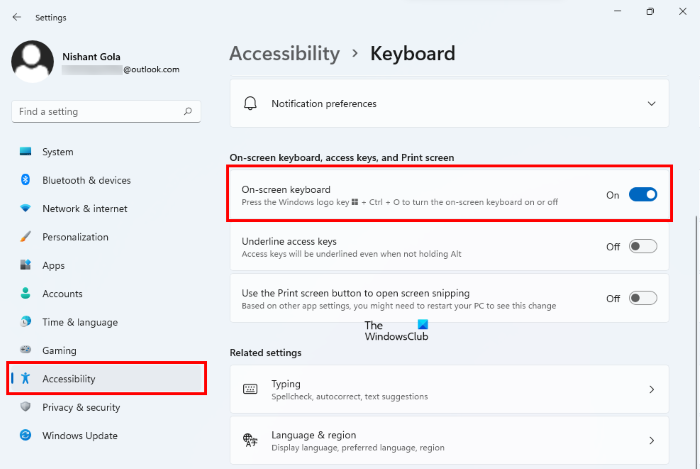Screen dimensions: 700x469
Task: Turn off the On-screen keyboard toggle
Action: (642, 195)
